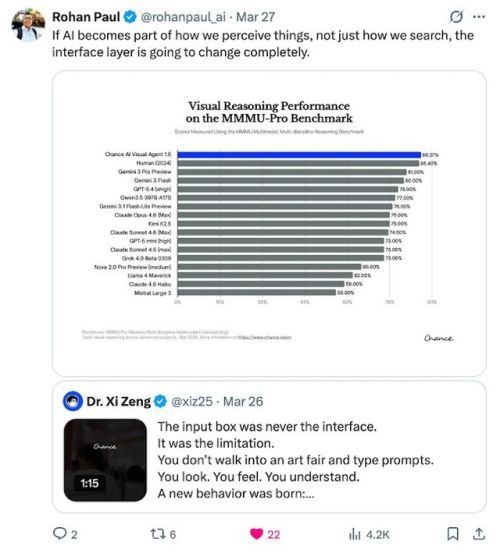Viewport: 500px width, 553px height.
Task: Click the blue Chance AI Visual Agent bar
Action: click(299, 154)
